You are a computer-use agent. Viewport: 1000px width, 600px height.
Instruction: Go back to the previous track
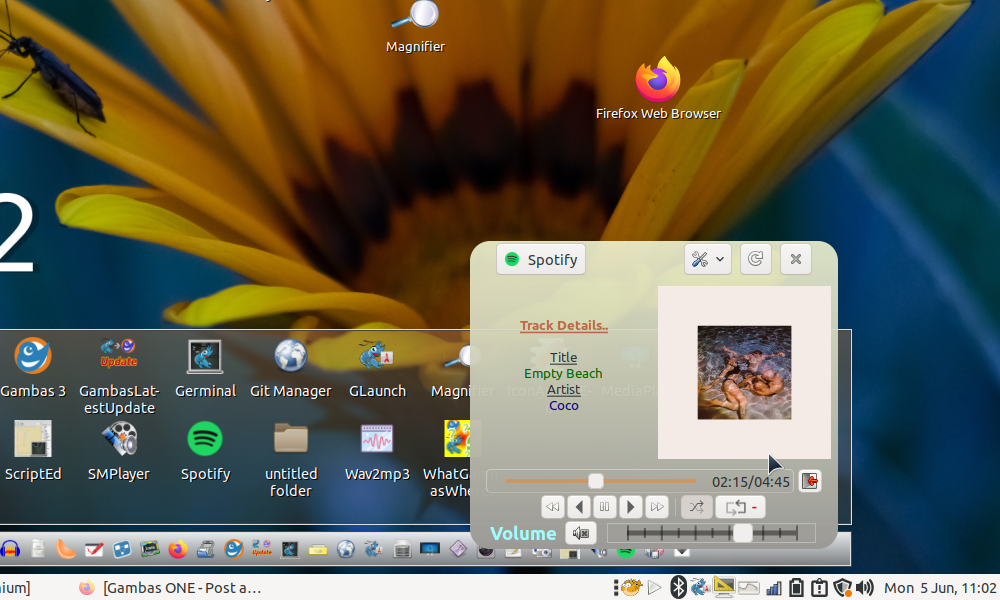click(x=552, y=507)
